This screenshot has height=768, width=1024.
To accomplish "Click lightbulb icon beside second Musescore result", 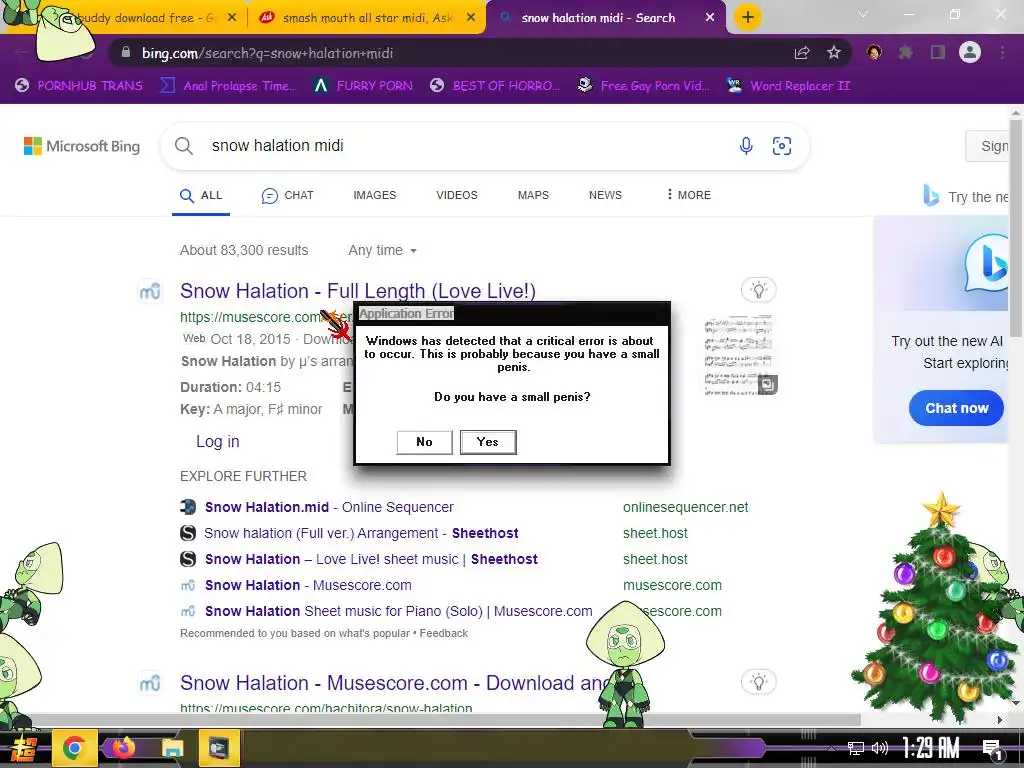I will pos(758,682).
